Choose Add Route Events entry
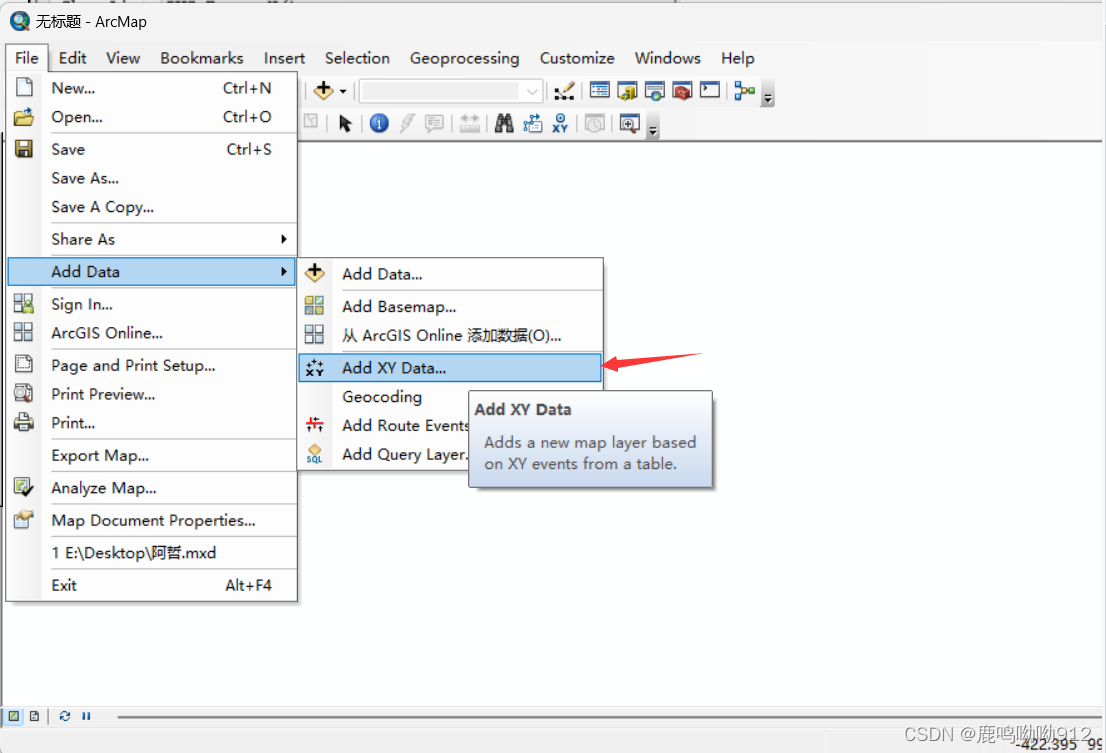 pos(384,426)
